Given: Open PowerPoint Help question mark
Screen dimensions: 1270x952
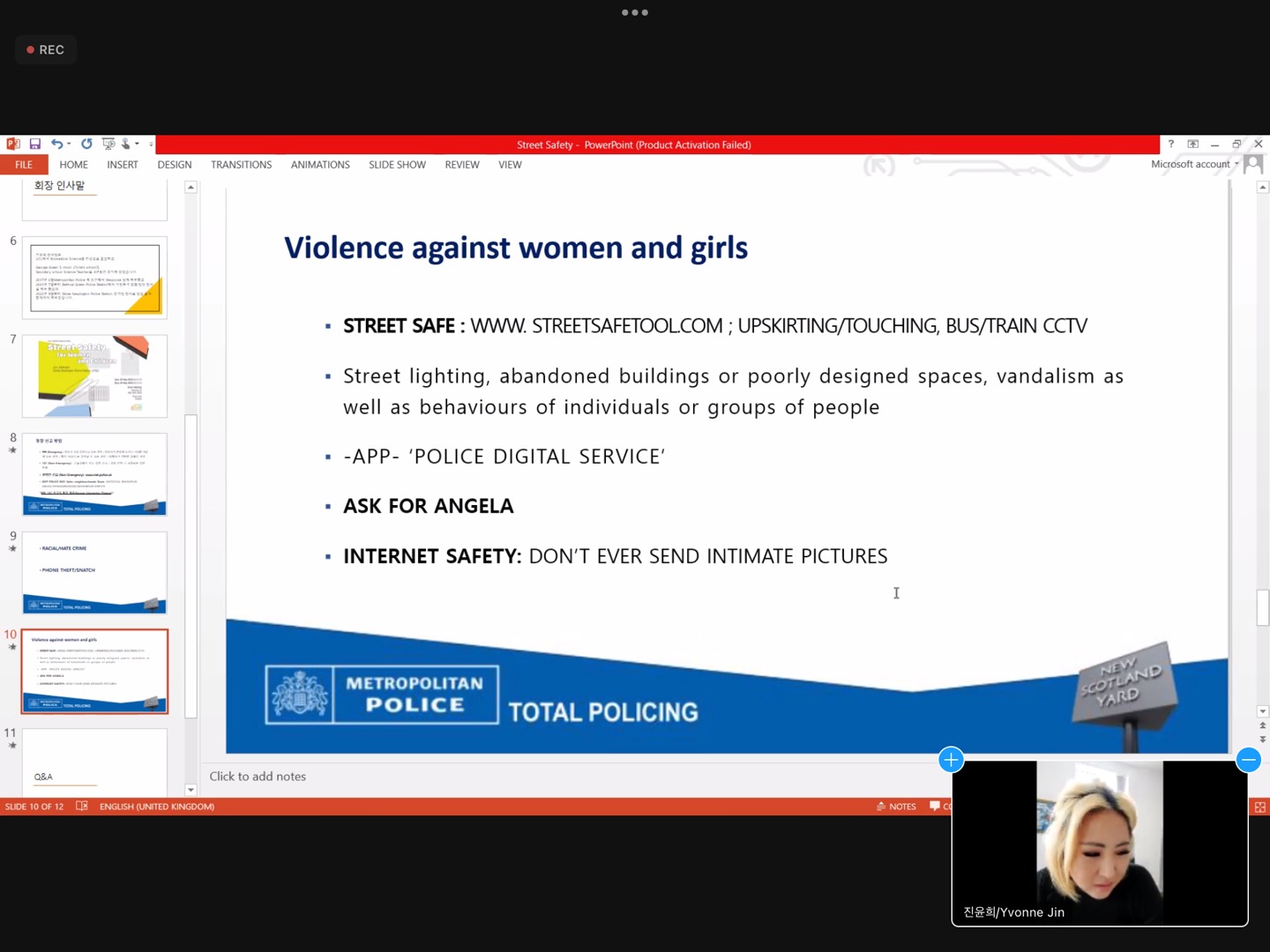Looking at the screenshot, I should 1171,144.
